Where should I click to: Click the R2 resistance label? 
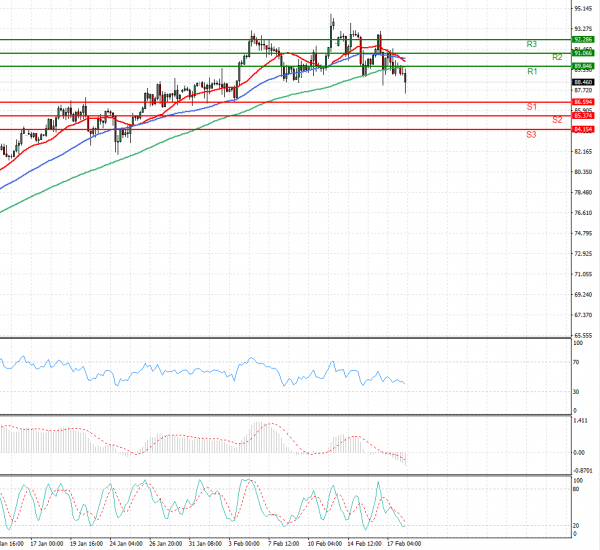(x=557, y=57)
